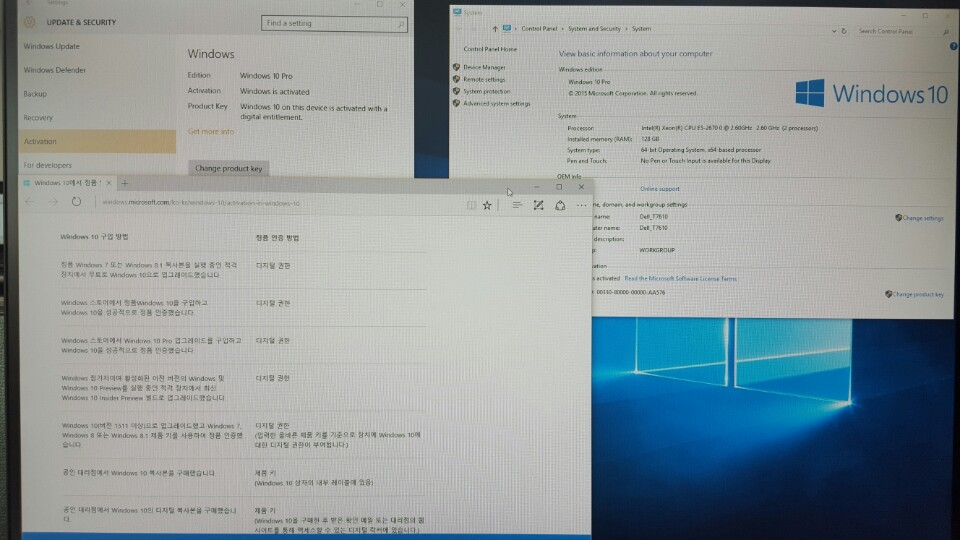
Task: Click the Online support link
Action: pos(659,189)
